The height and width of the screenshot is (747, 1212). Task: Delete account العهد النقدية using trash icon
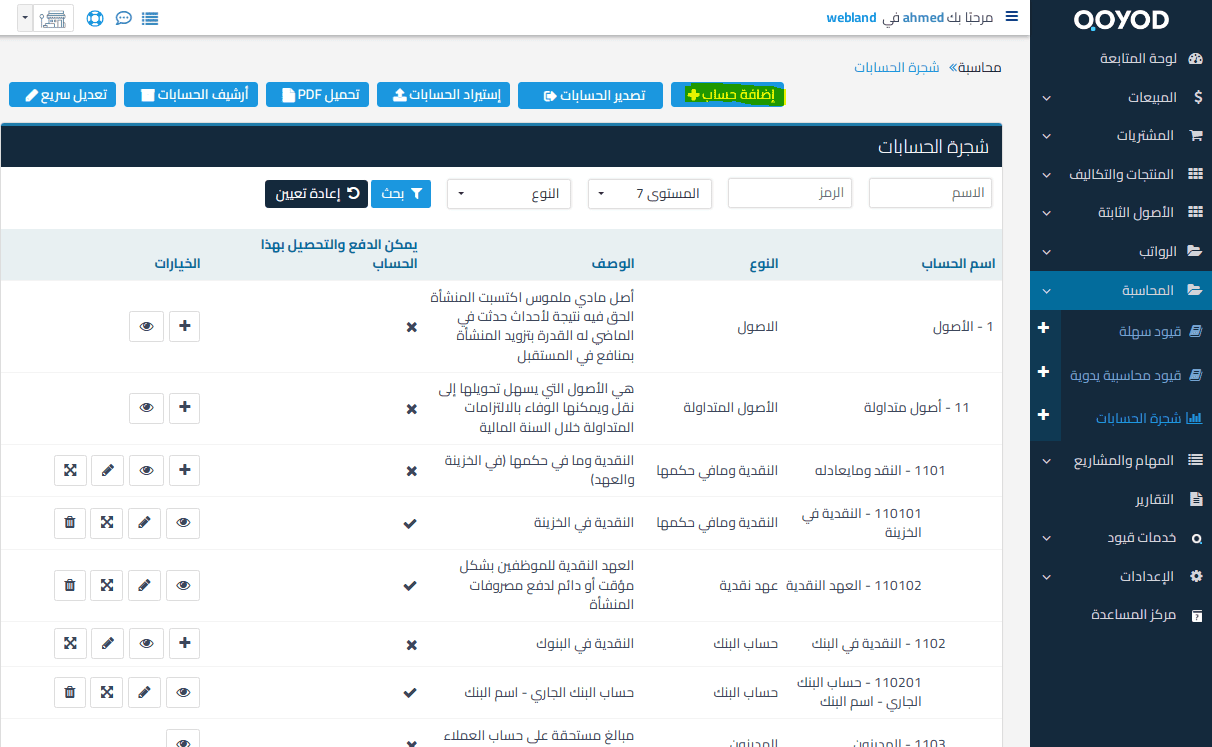point(69,585)
